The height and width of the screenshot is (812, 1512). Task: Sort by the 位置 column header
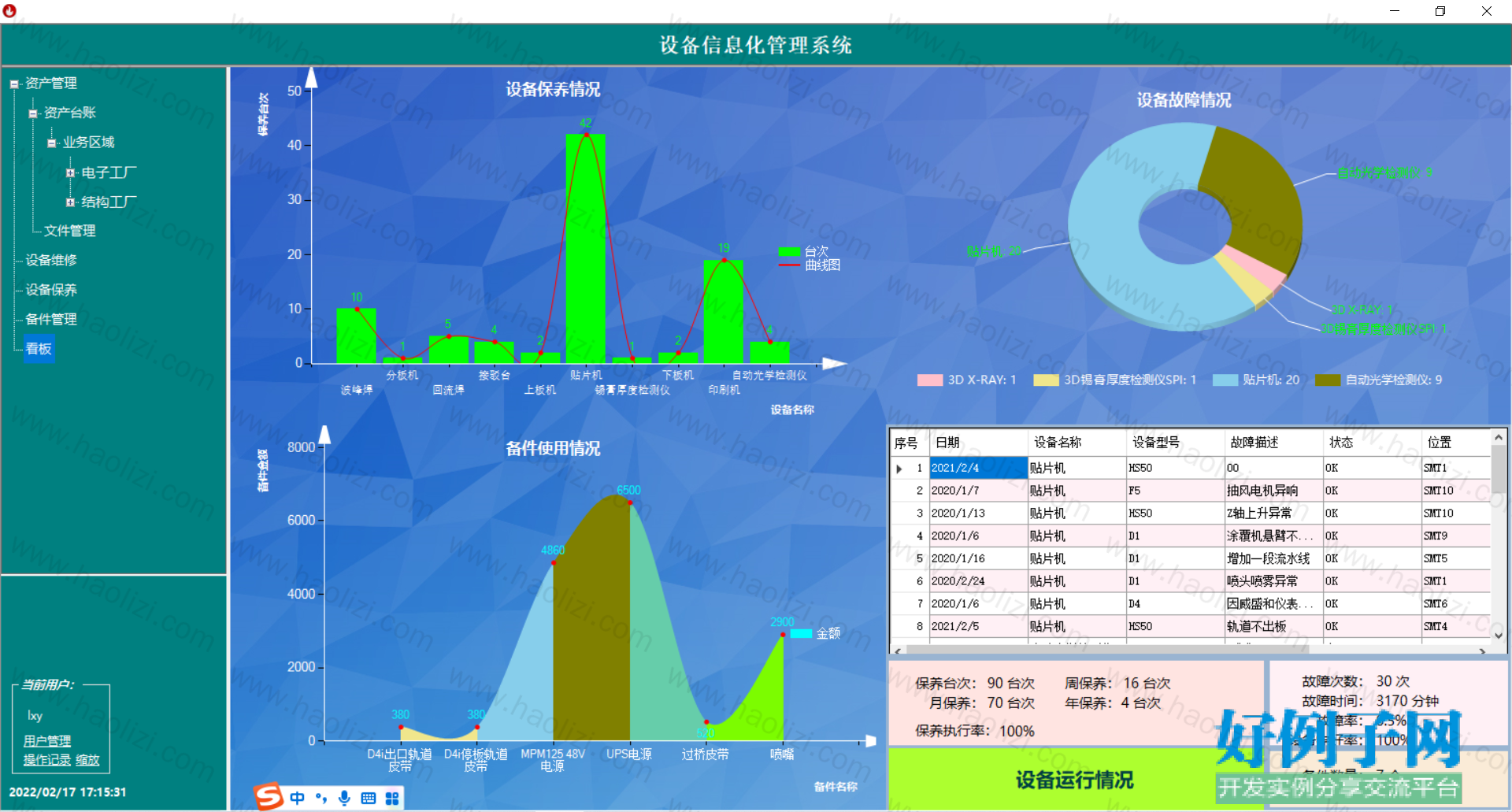[1456, 443]
